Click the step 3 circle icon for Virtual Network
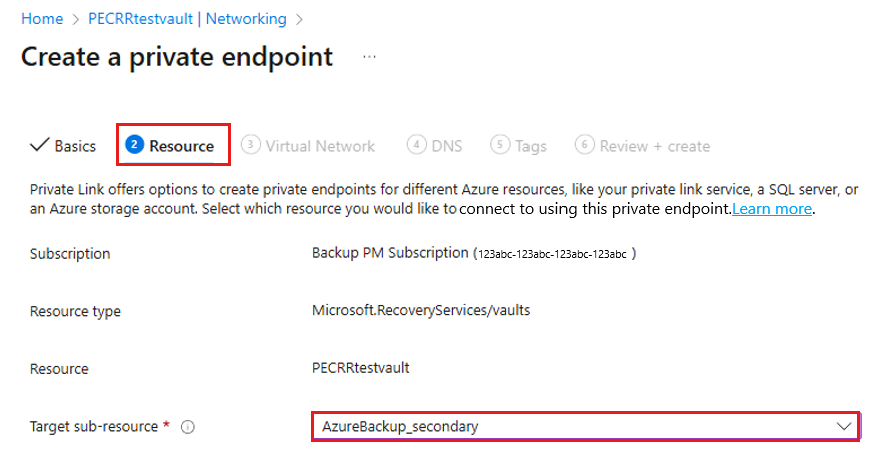890x454 pixels. tap(251, 145)
